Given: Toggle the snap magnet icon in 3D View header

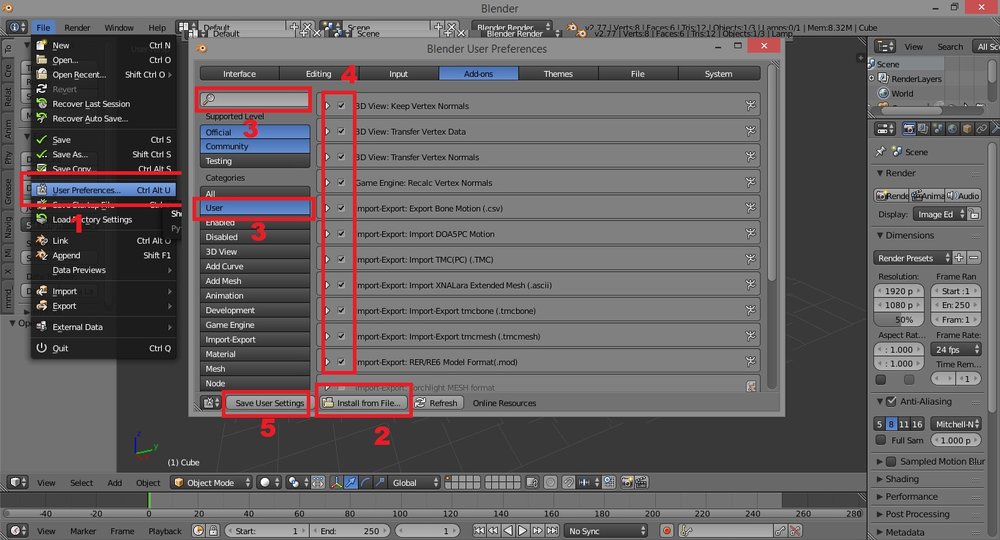Looking at the screenshot, I should click(x=568, y=483).
